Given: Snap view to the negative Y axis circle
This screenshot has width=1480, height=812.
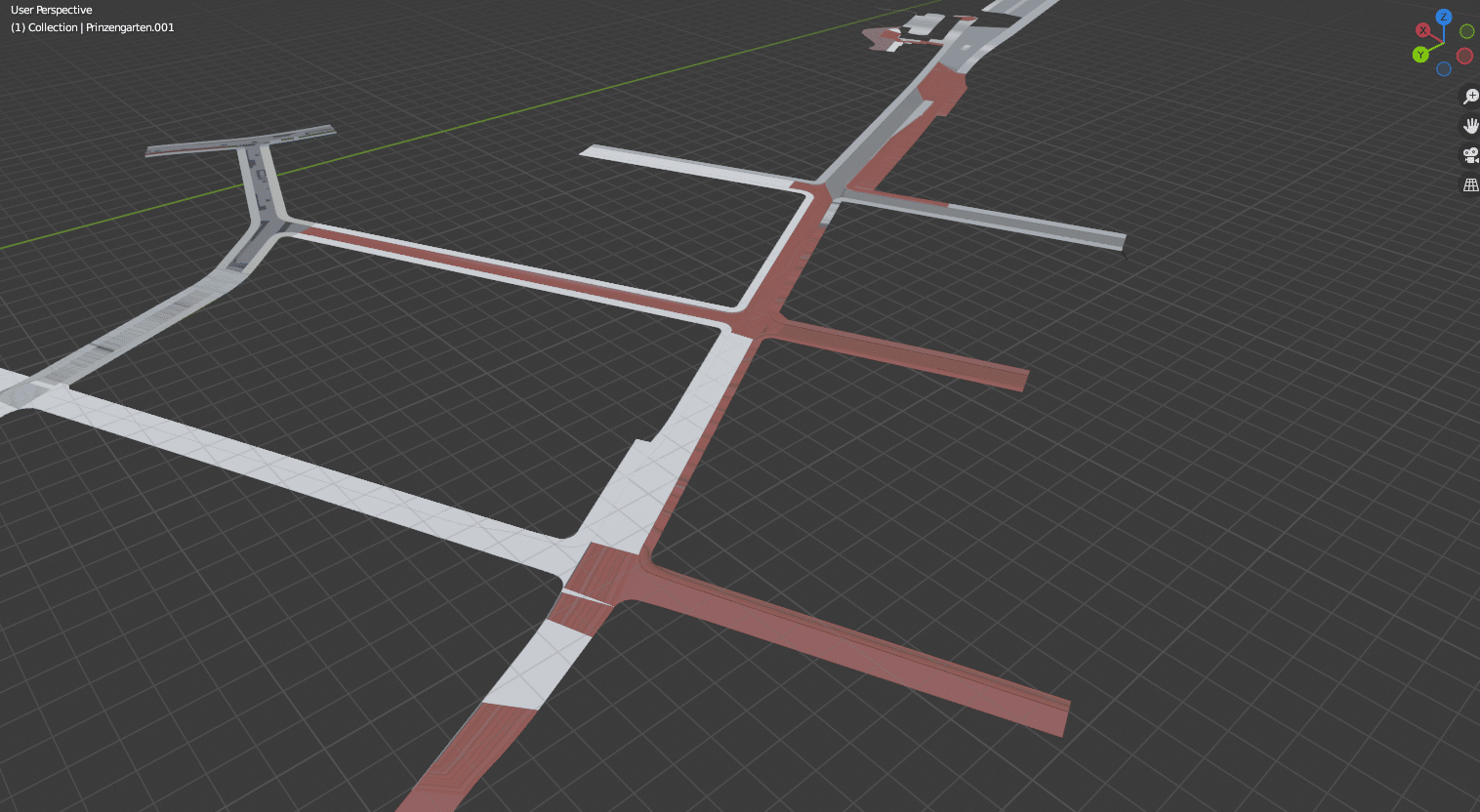Looking at the screenshot, I should (1466, 31).
